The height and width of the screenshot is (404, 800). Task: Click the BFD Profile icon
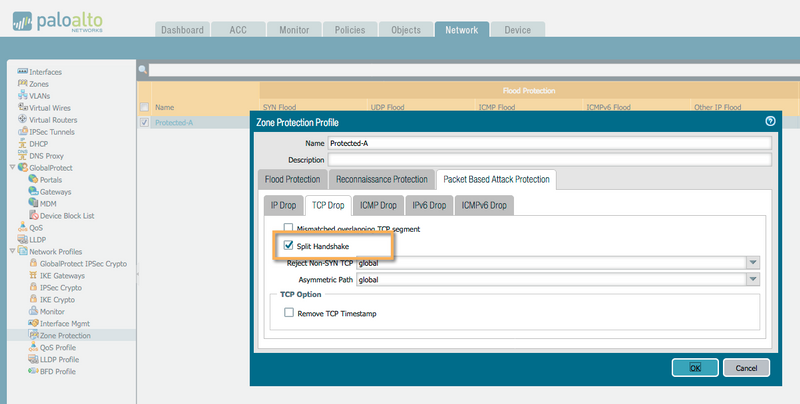(33, 371)
